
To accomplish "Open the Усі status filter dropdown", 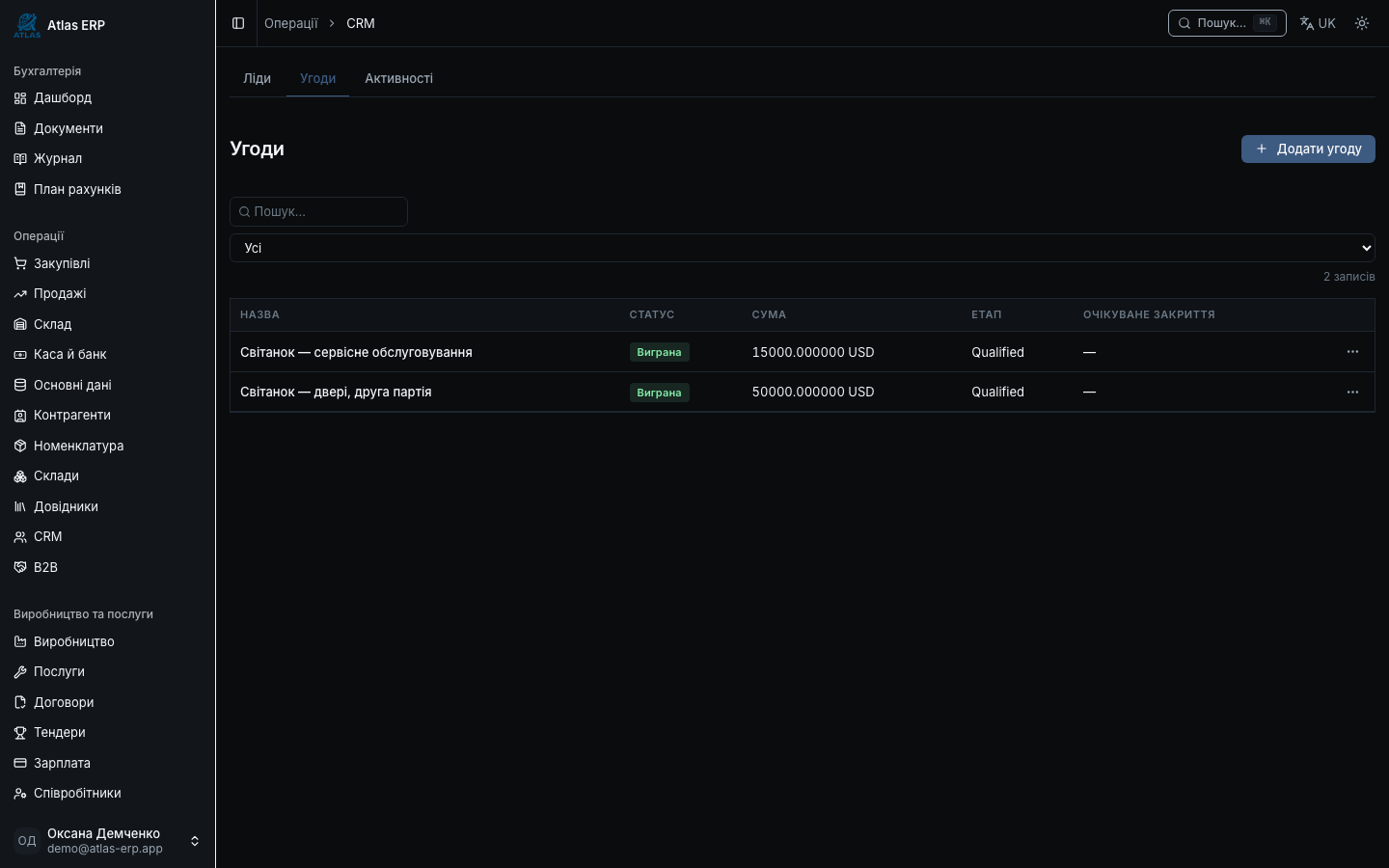I will [x=803, y=248].
